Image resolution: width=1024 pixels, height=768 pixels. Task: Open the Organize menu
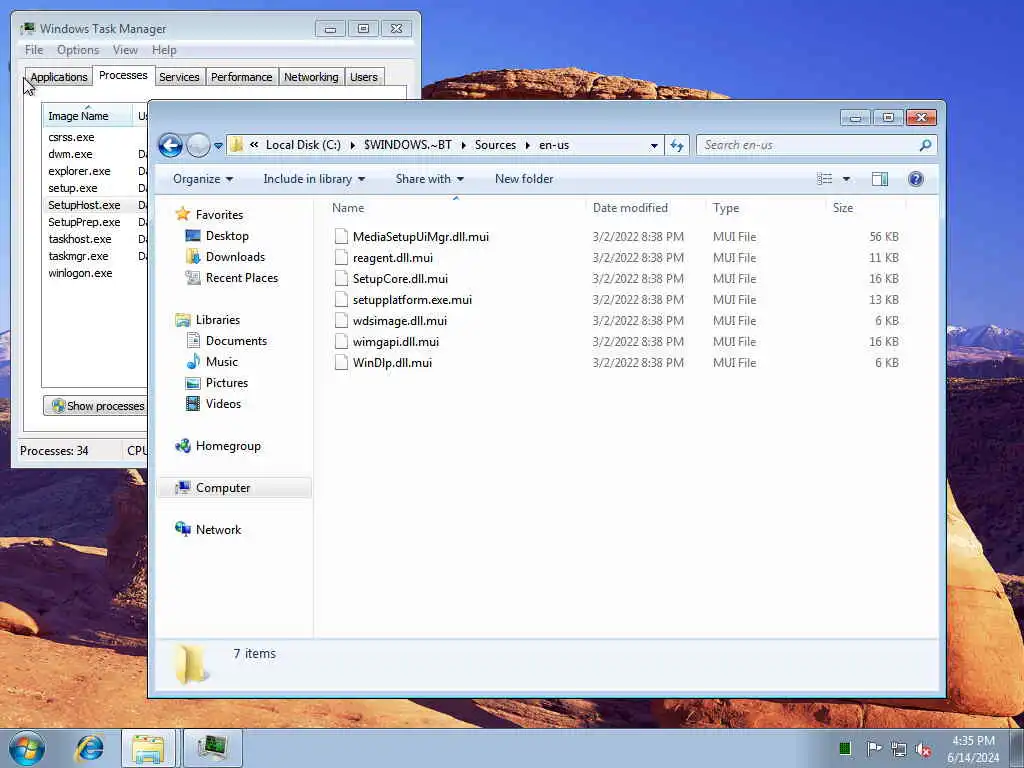point(202,179)
